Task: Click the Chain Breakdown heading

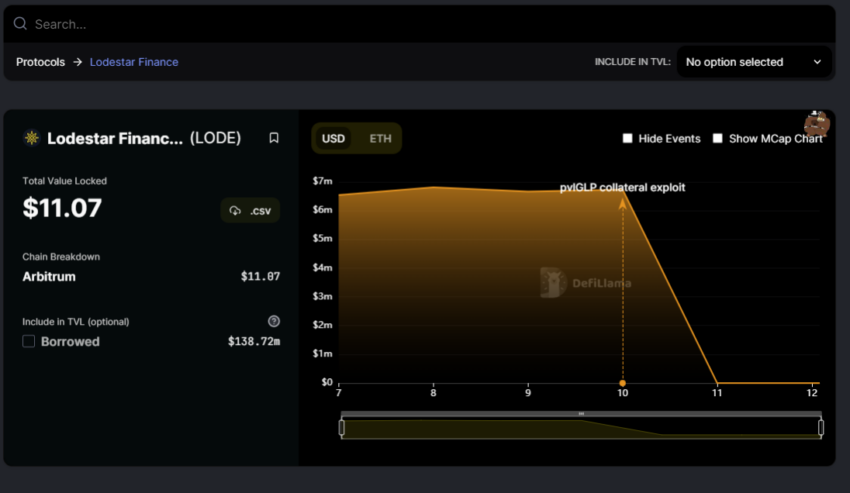Action: coord(61,257)
